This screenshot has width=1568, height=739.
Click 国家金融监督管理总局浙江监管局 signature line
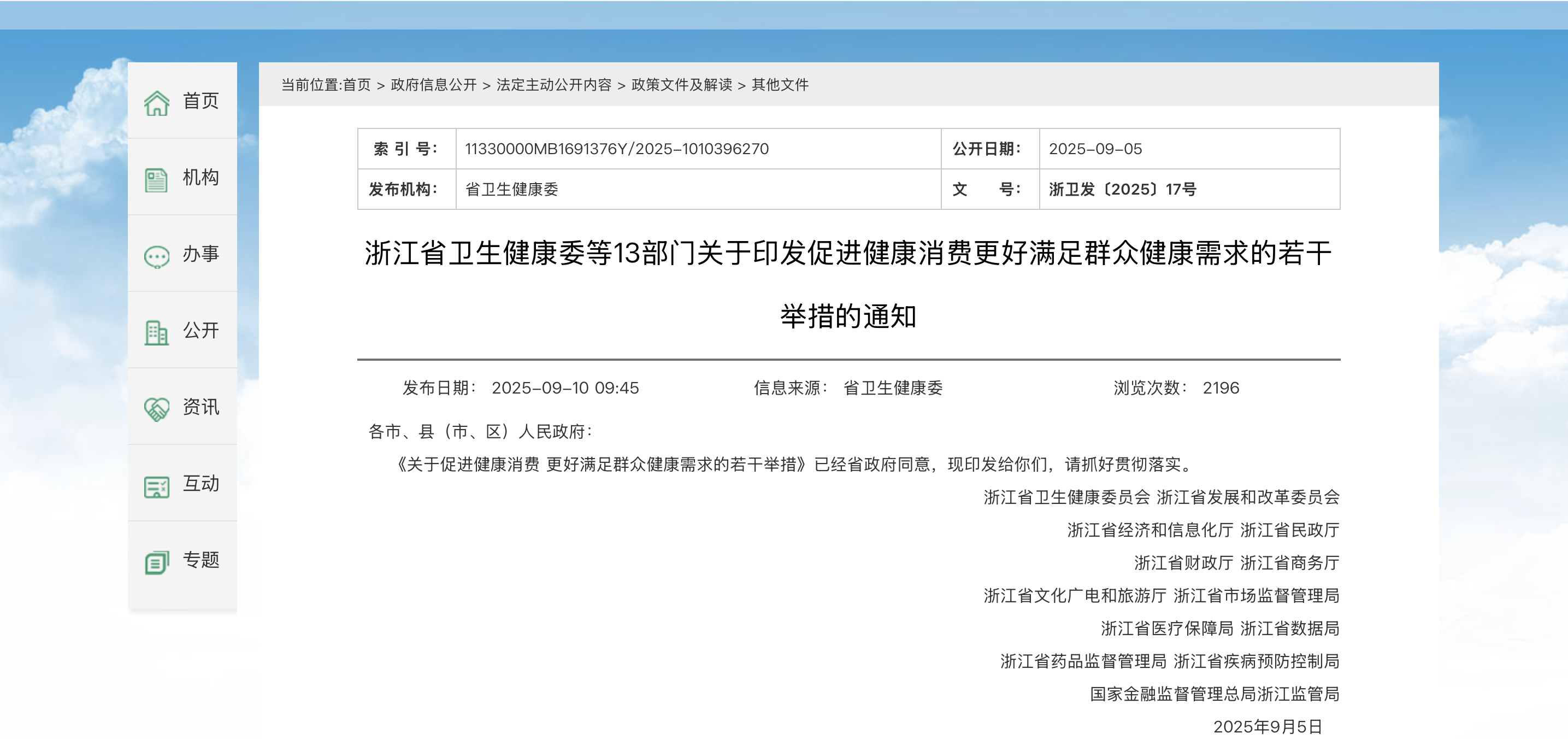click(1215, 694)
